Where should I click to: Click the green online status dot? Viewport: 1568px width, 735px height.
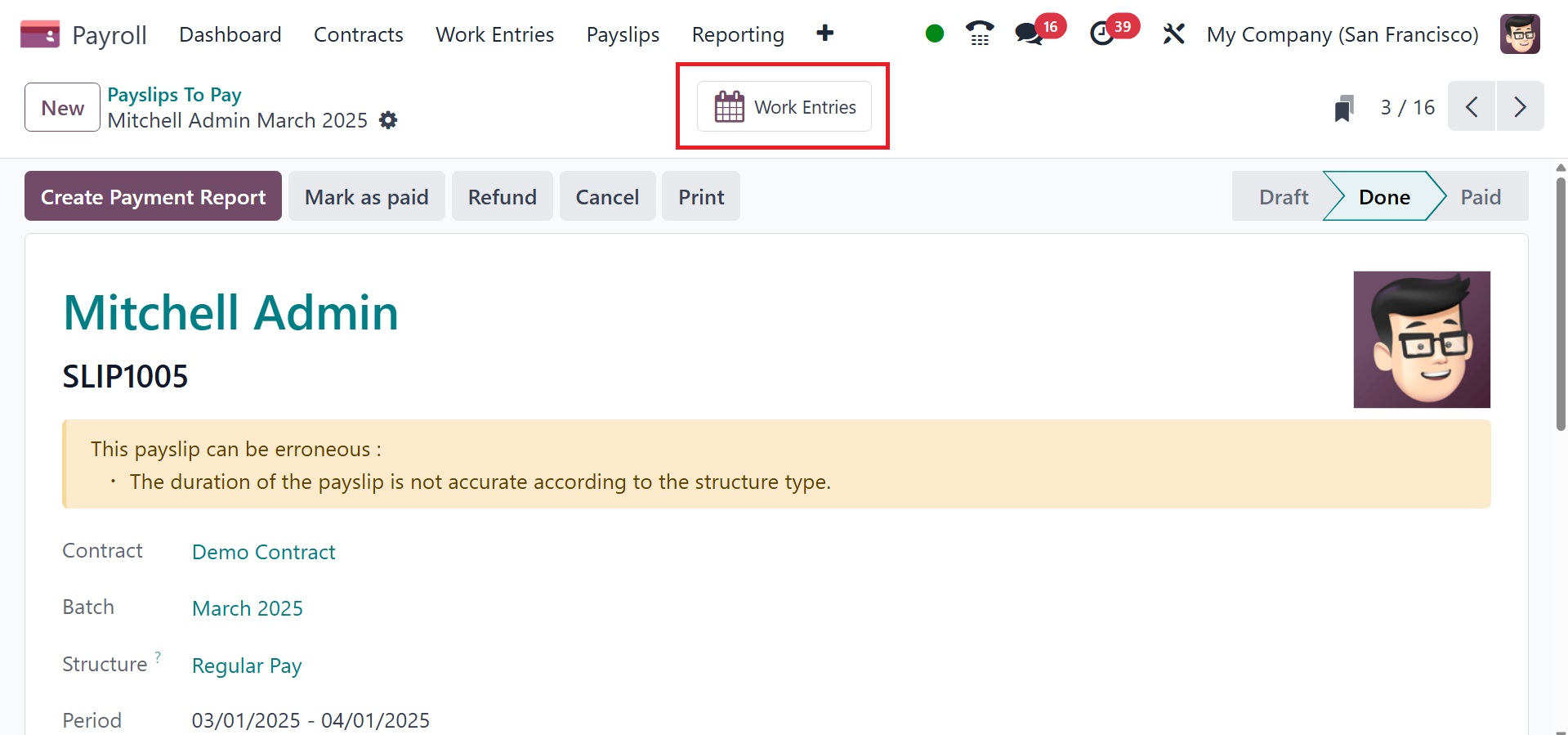[x=935, y=34]
